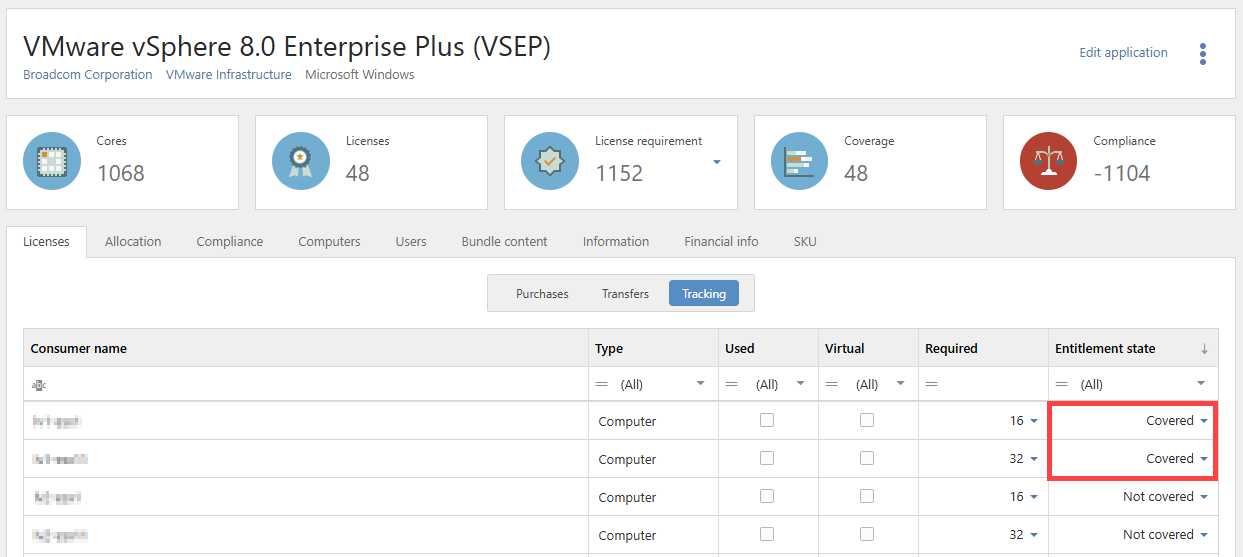This screenshot has height=557, width=1243.
Task: Click the Licenses ribbon badge icon
Action: pos(301,161)
